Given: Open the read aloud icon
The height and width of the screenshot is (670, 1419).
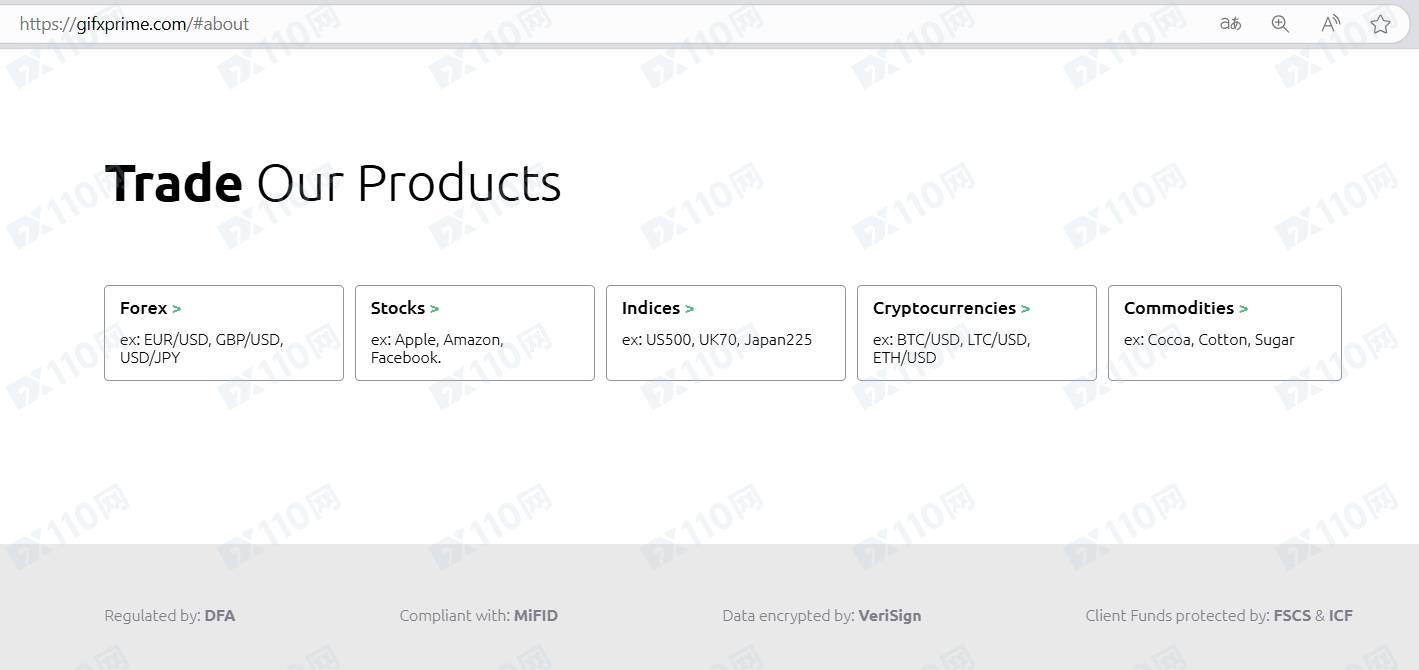Looking at the screenshot, I should click(x=1330, y=24).
